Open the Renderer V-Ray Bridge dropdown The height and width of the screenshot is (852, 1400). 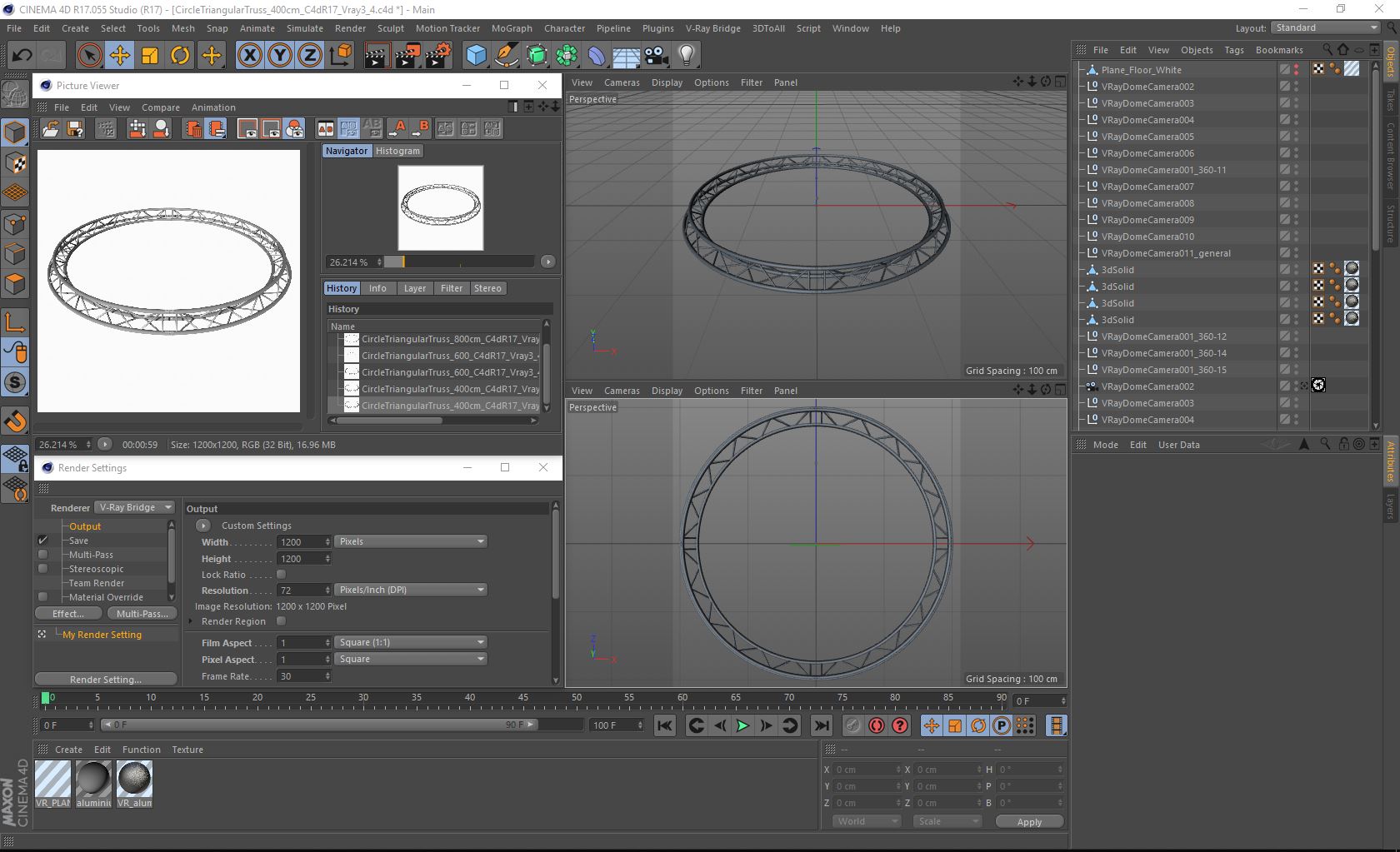134,507
